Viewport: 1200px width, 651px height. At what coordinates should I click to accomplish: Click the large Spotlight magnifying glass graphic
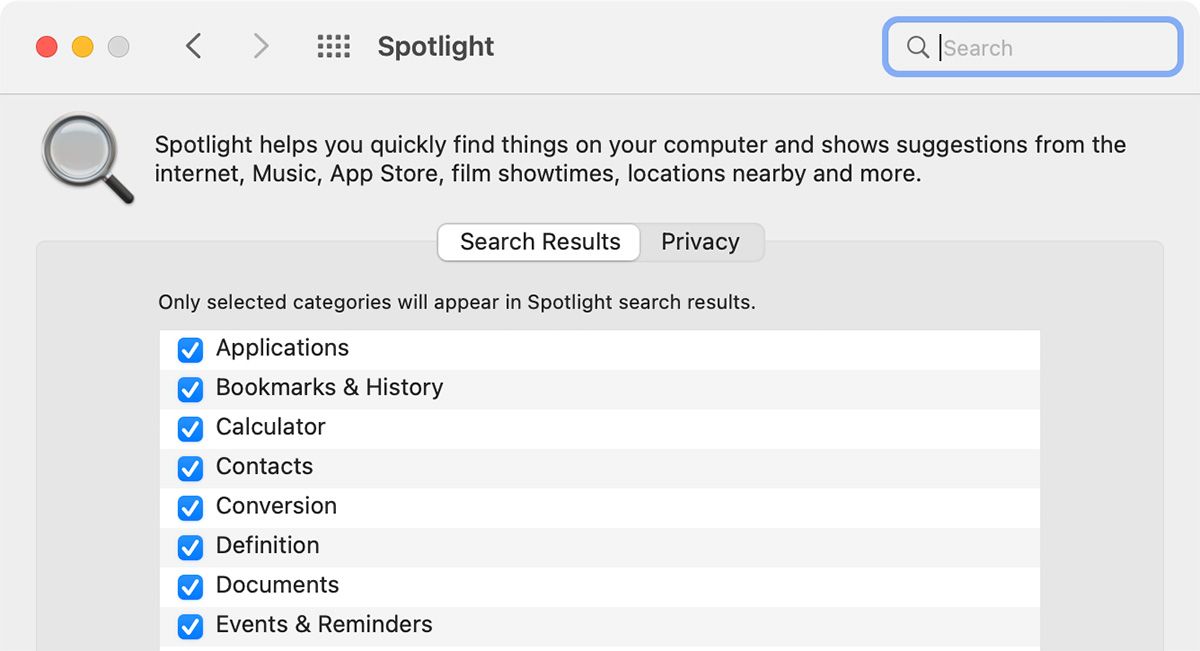85,156
